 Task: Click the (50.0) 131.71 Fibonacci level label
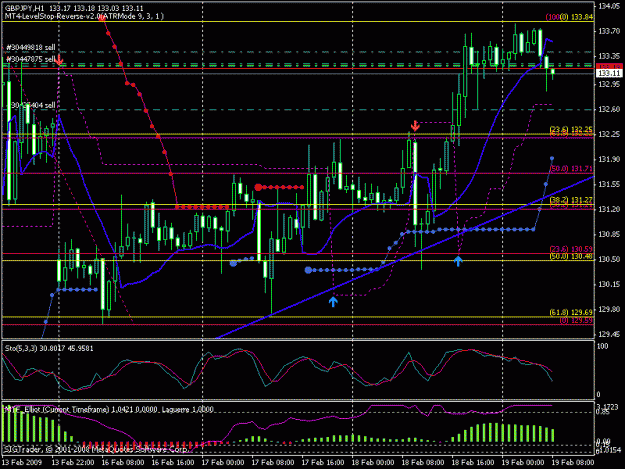[571, 169]
